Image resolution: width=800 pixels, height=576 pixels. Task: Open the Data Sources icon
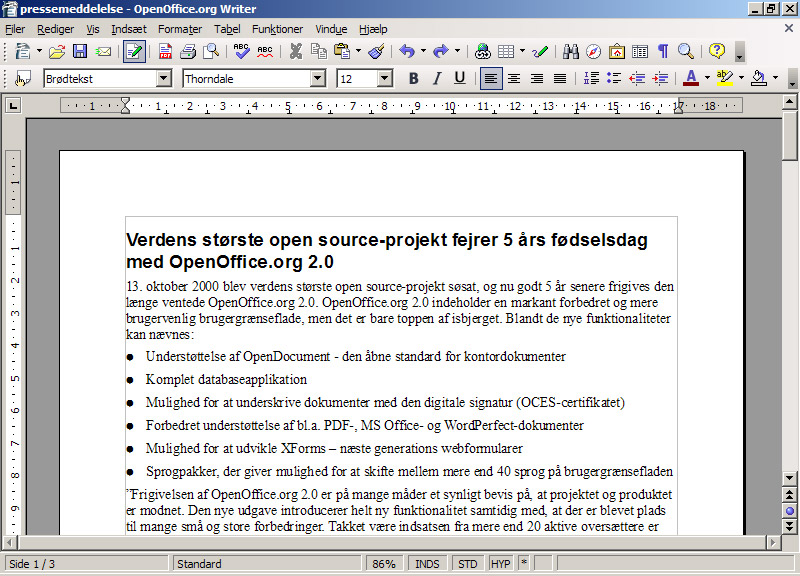(640, 52)
